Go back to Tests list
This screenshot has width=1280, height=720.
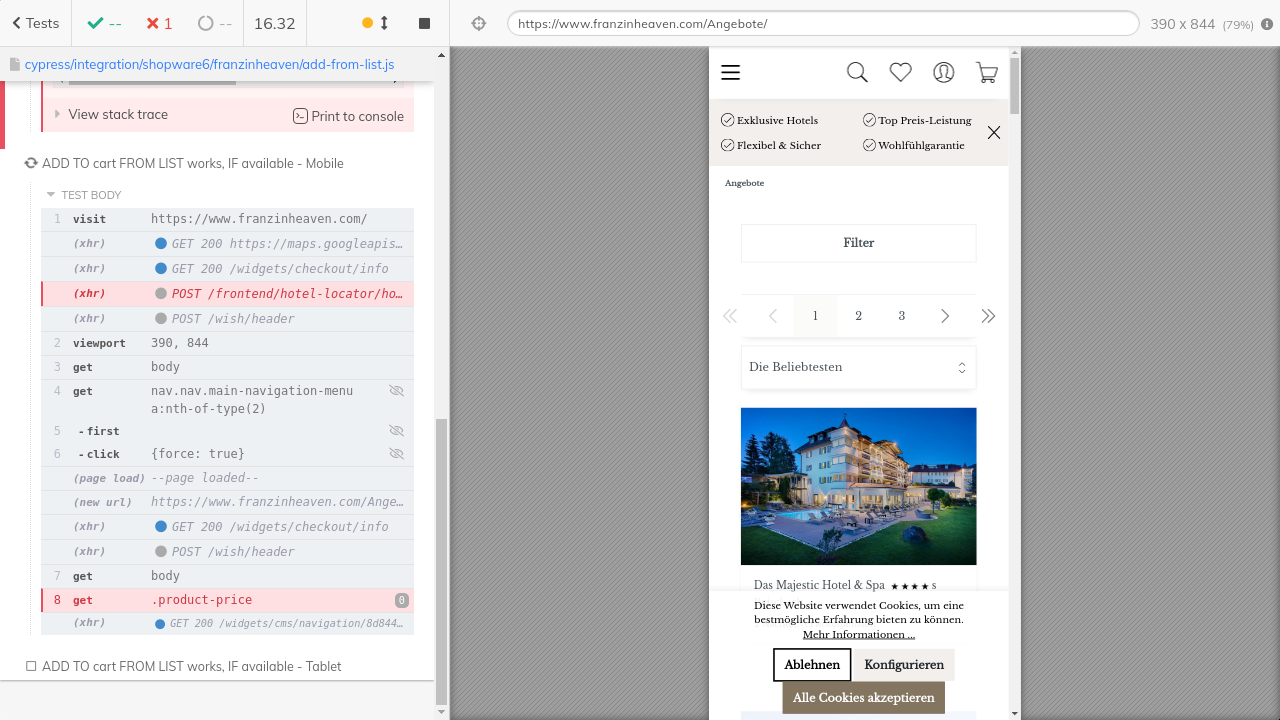[x=36, y=23]
